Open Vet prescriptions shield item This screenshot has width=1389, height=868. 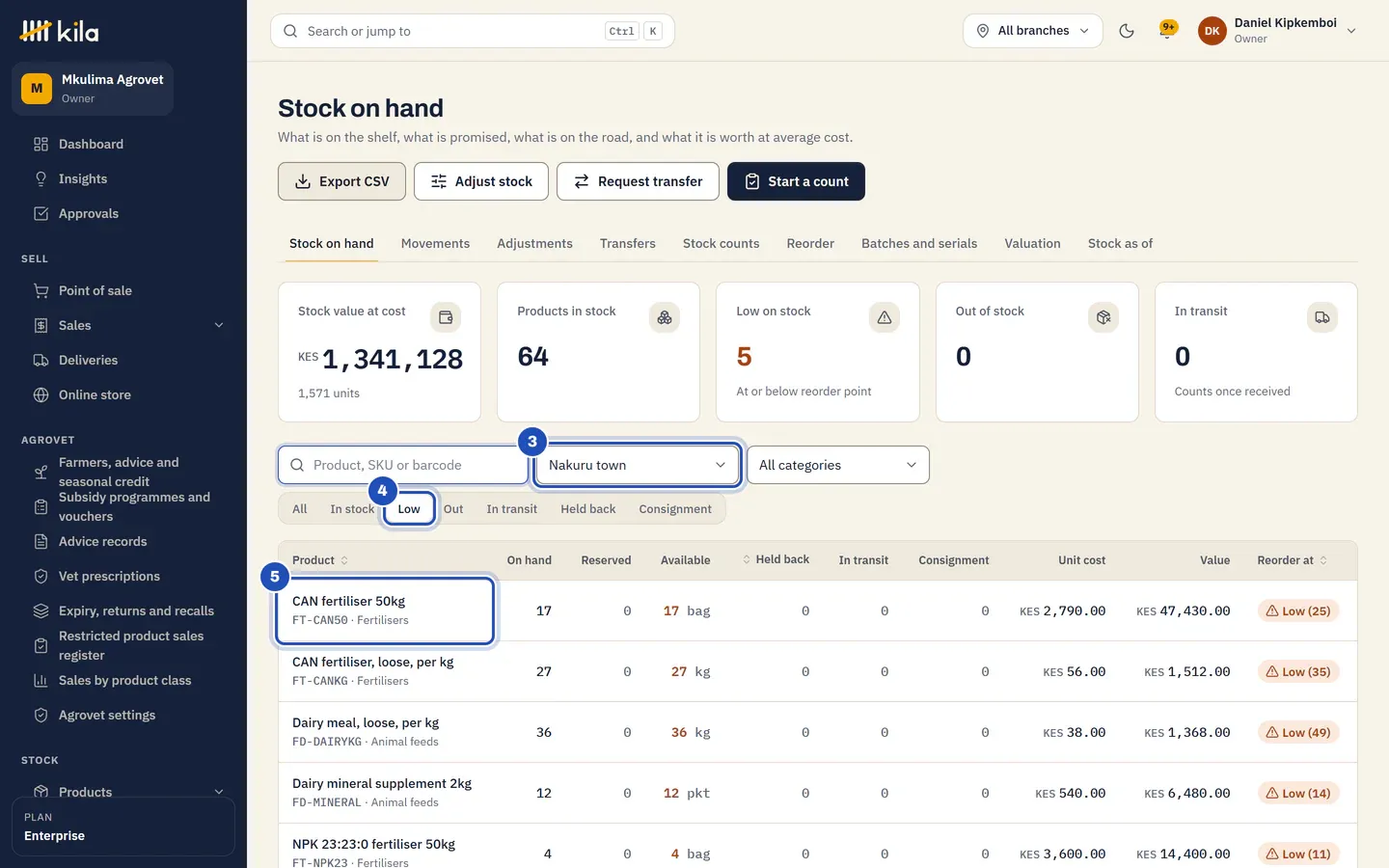tap(123, 576)
